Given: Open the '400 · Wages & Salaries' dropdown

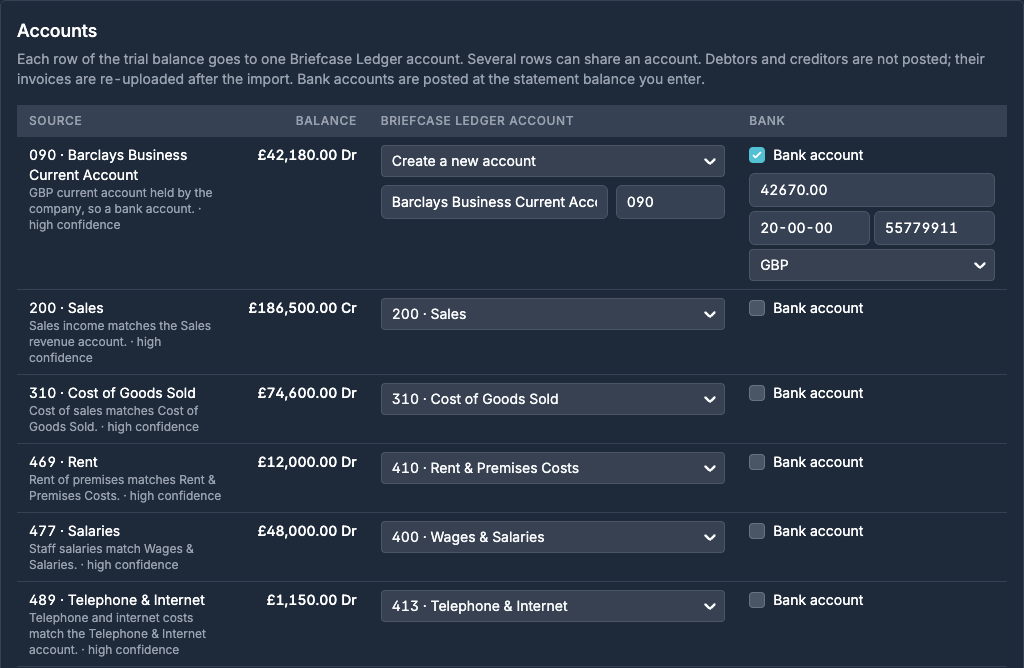Looking at the screenshot, I should 552,537.
